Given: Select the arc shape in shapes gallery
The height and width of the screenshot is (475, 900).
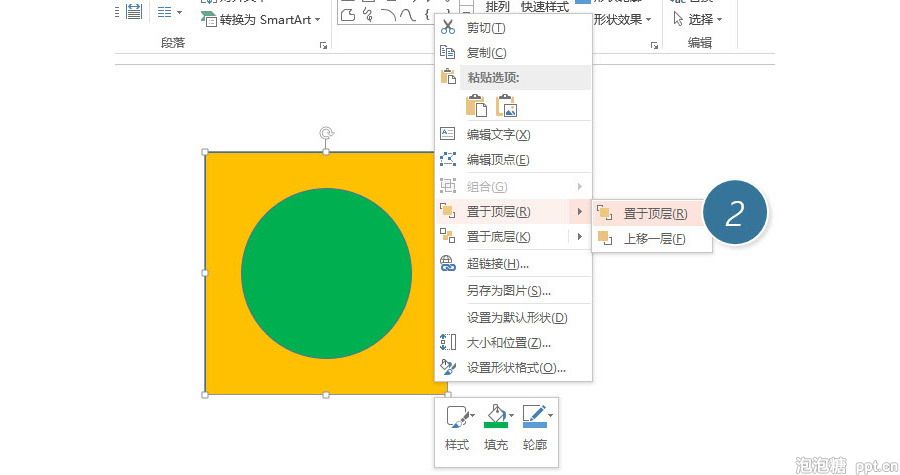Looking at the screenshot, I should coord(389,15).
